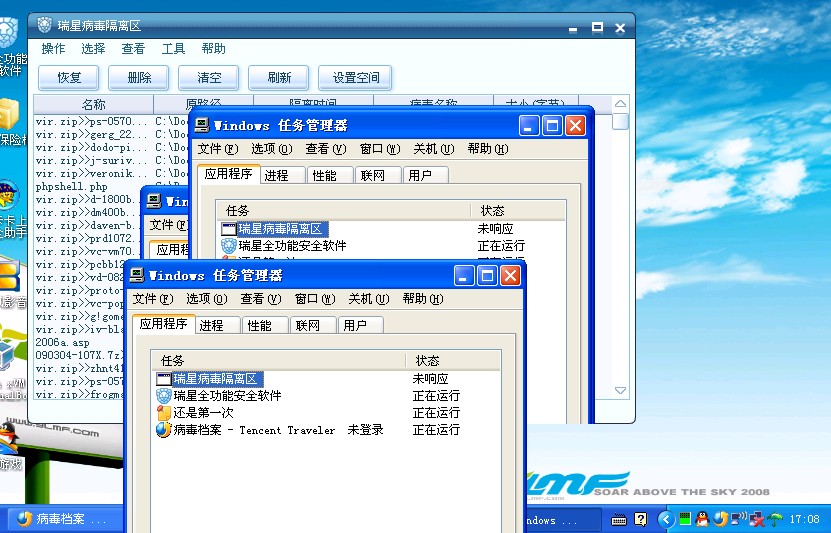Click the 刷新 button
The width and height of the screenshot is (831, 533).
click(279, 78)
